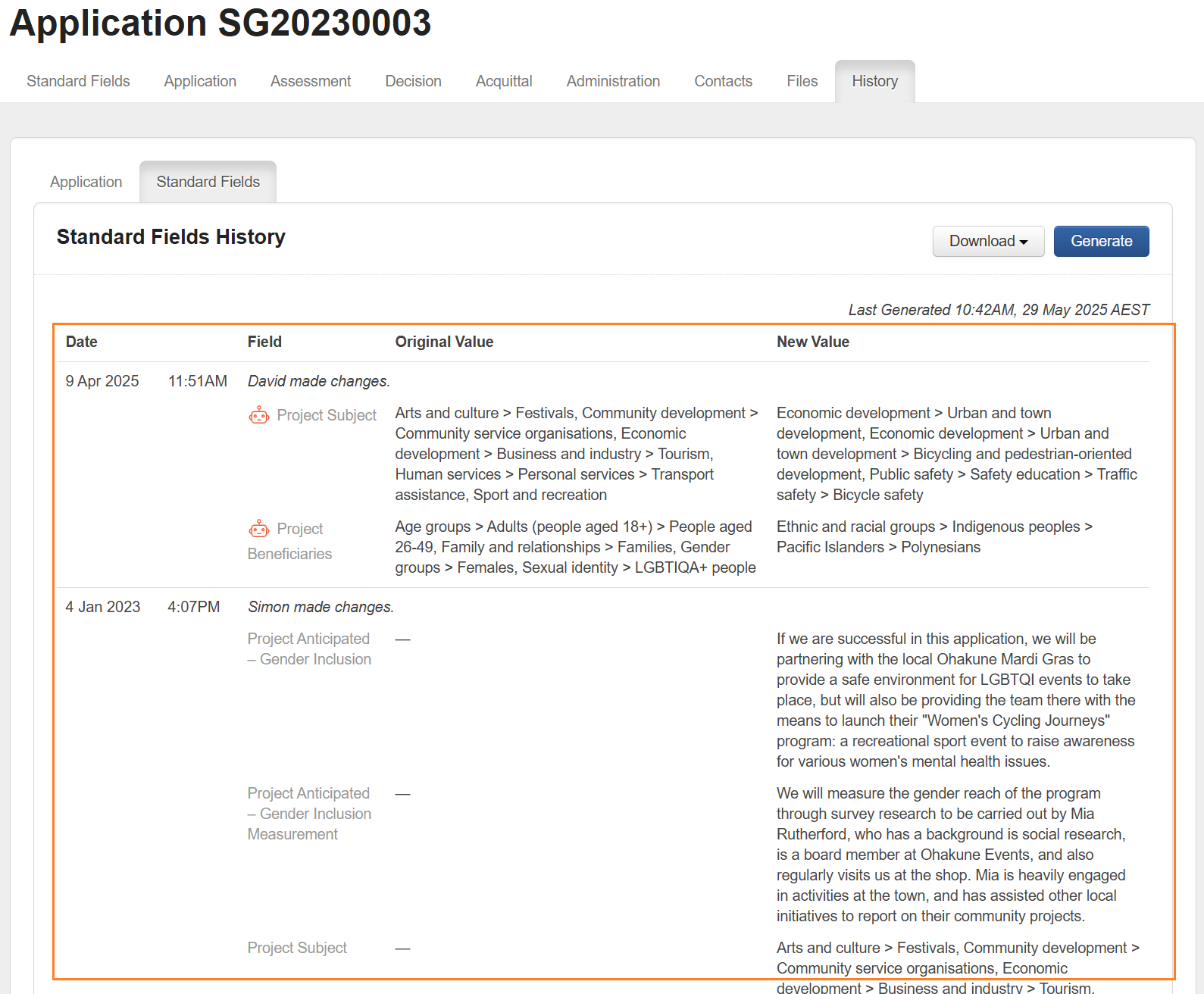1204x994 pixels.
Task: Navigate to the Administration tab
Action: [613, 81]
